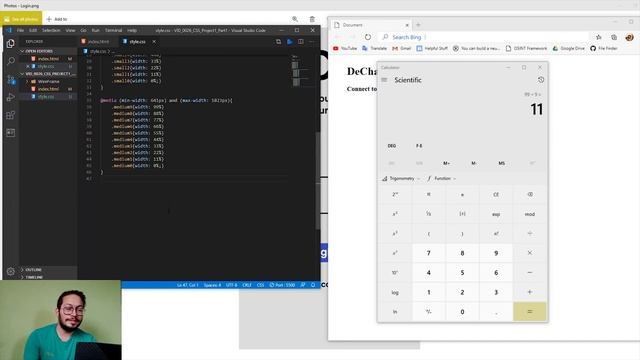This screenshot has height=360, width=640.
Task: Open the Selection menu in VS Code
Action: (x=51, y=31)
